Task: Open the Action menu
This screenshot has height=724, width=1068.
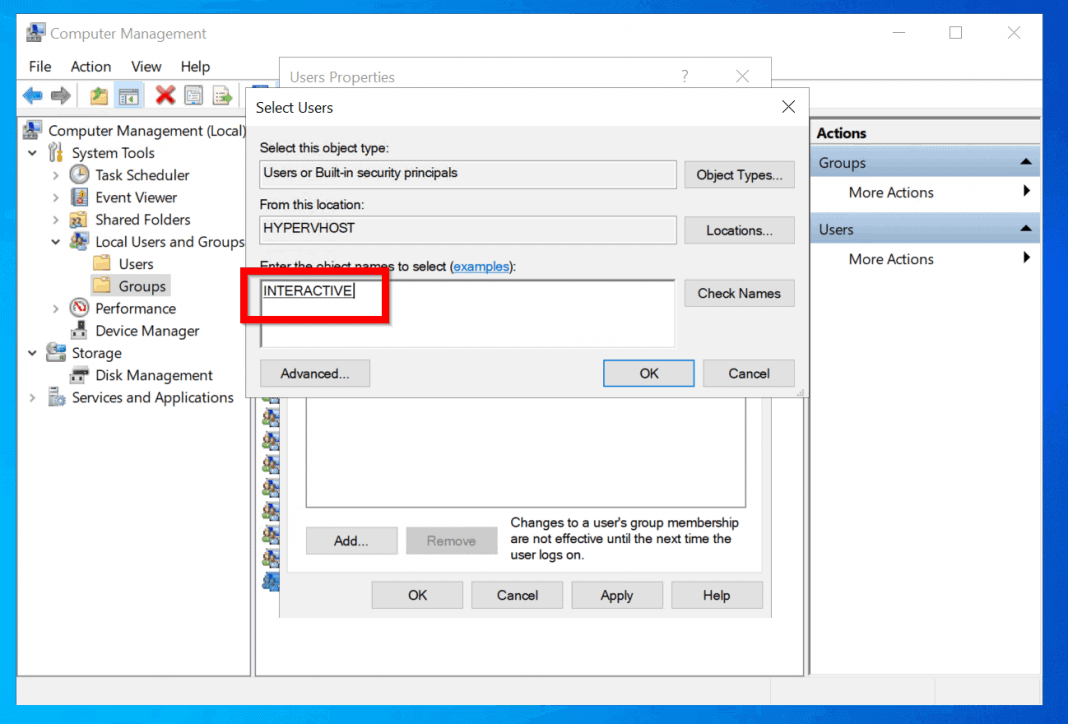Action: pyautogui.click(x=90, y=66)
